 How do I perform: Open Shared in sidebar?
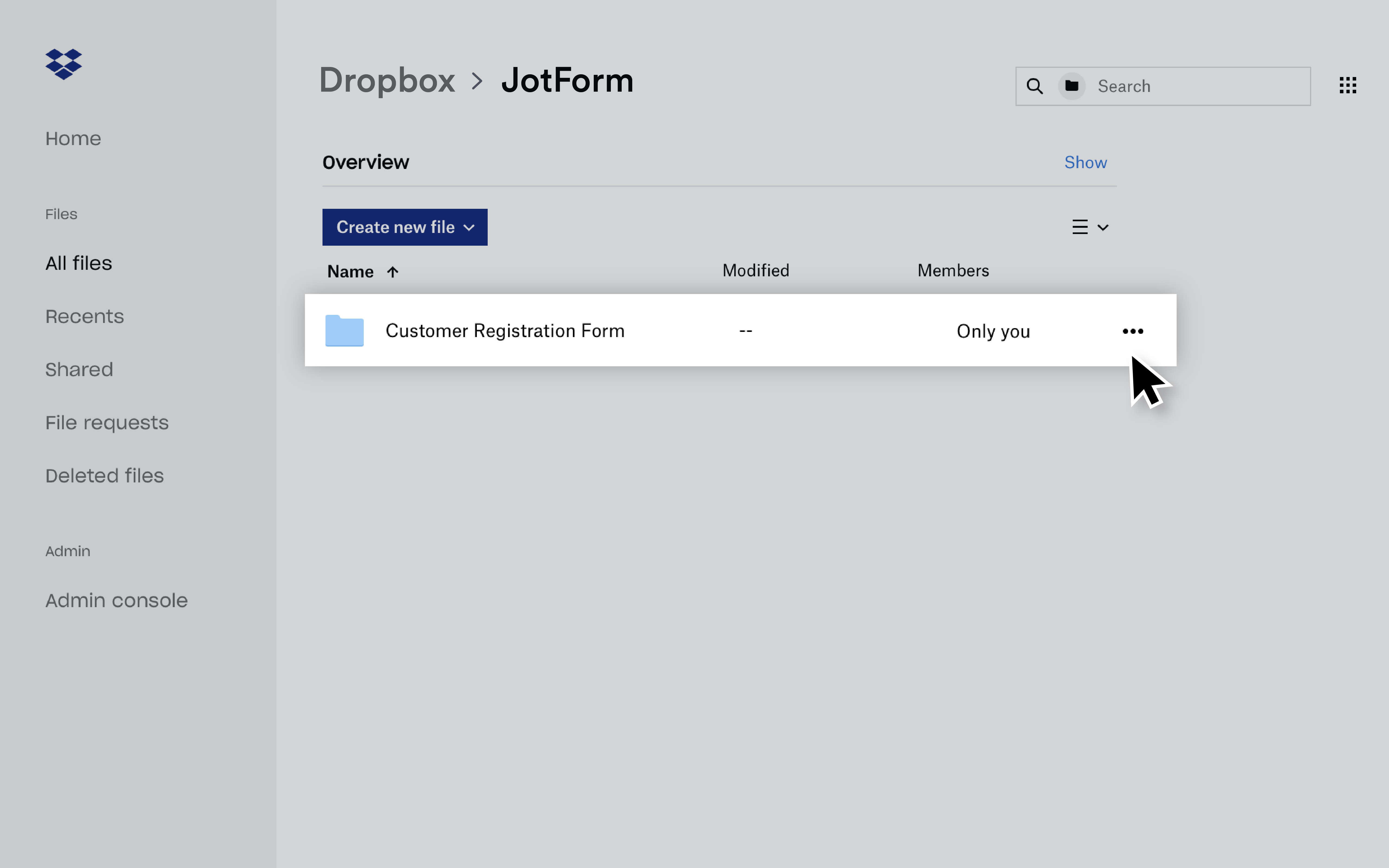pos(79,369)
